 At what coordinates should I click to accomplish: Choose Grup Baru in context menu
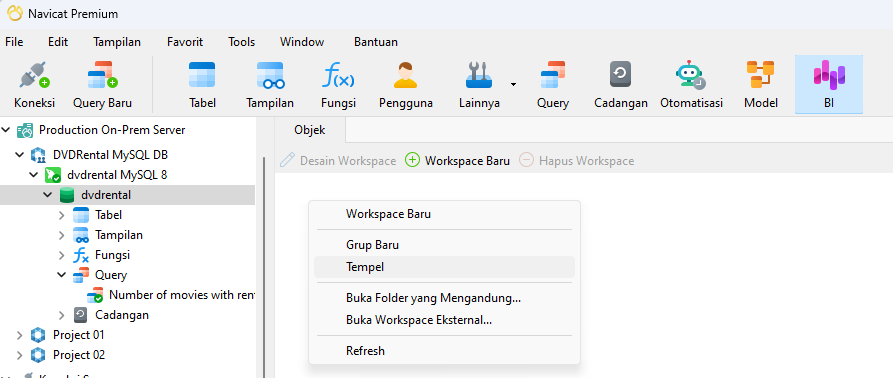[x=444, y=245]
